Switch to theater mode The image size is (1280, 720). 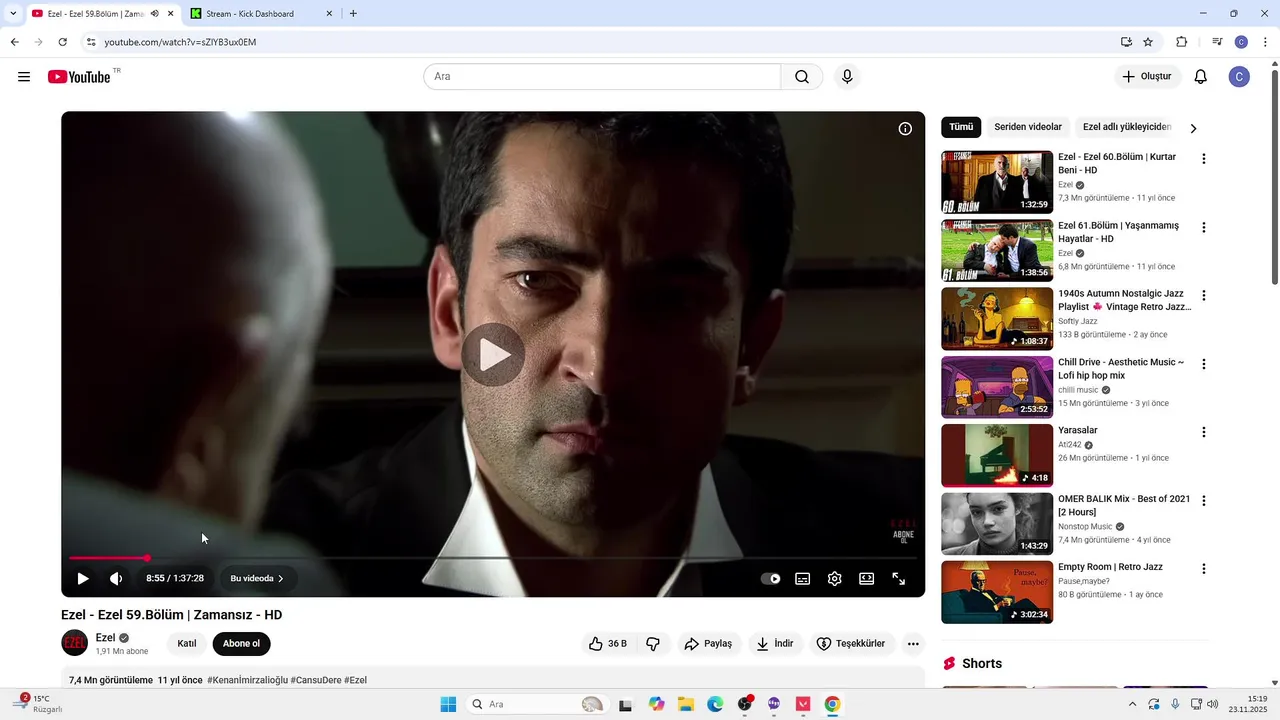[867, 578]
